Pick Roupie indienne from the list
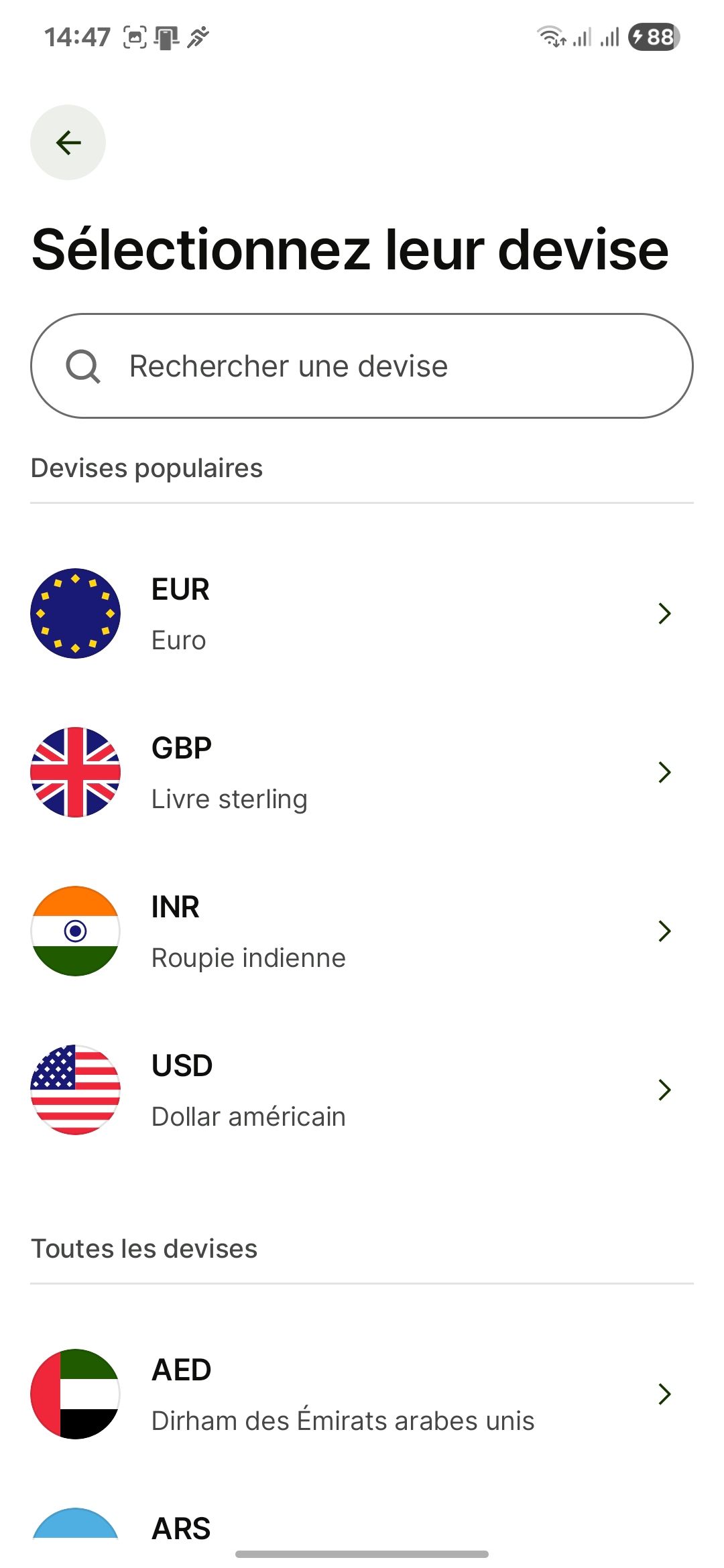The image size is (724, 1568). [x=362, y=931]
